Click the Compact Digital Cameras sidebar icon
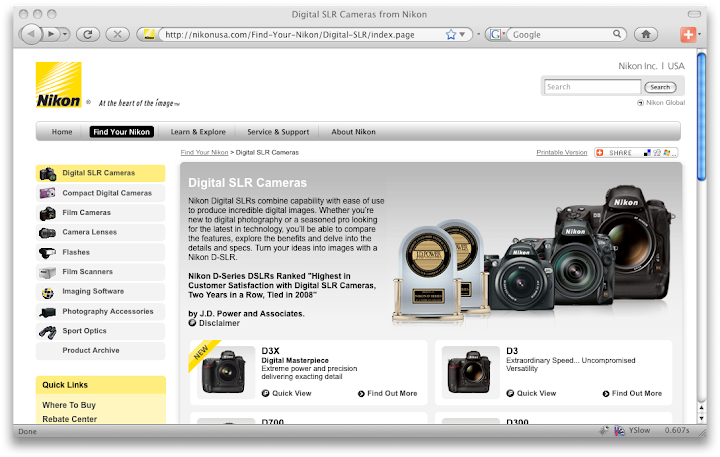Screen dimensions: 720x457 tap(47, 193)
